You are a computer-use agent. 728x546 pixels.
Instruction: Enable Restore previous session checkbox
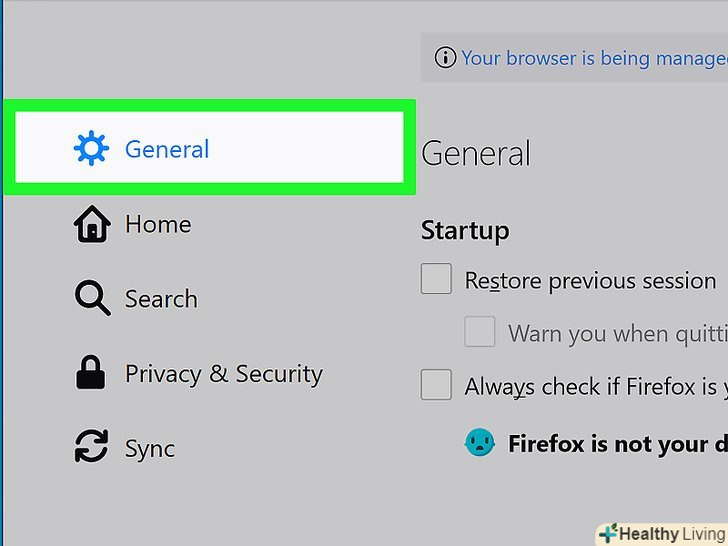click(436, 280)
